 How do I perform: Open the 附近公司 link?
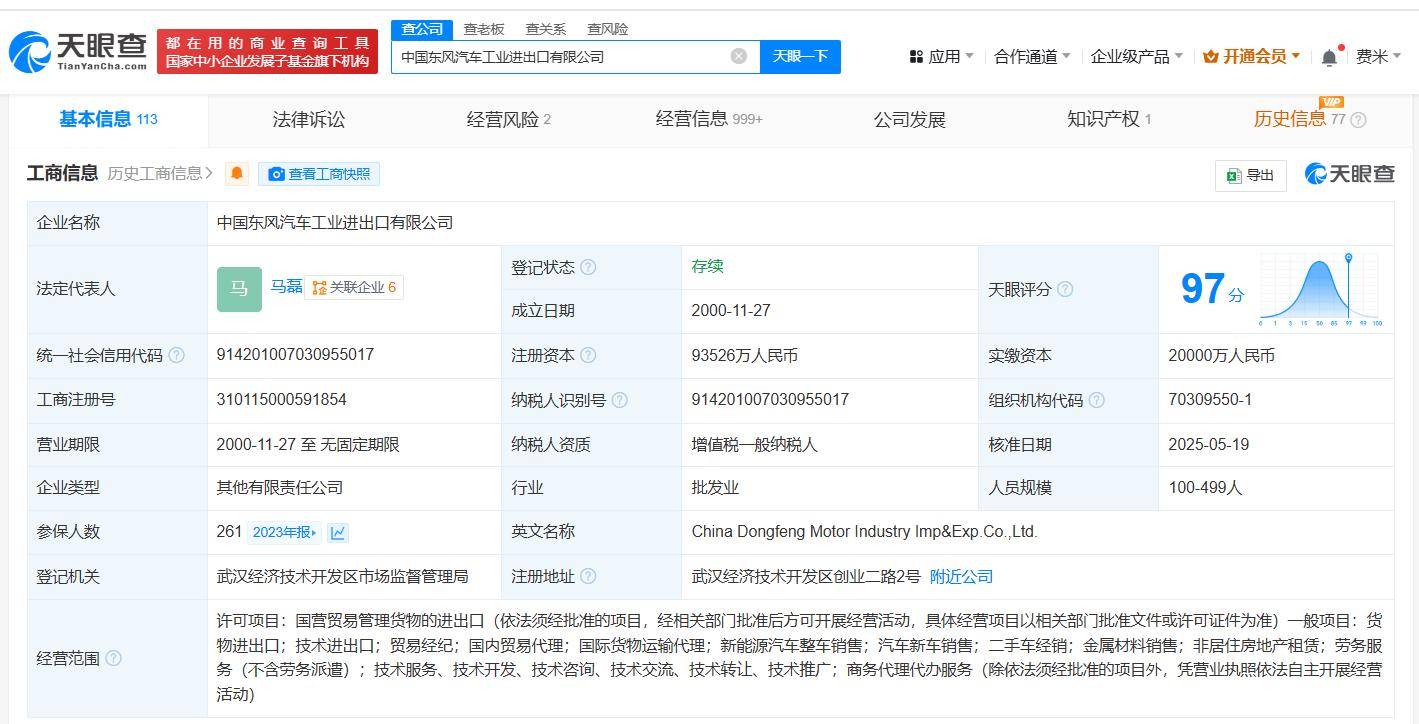click(961, 576)
